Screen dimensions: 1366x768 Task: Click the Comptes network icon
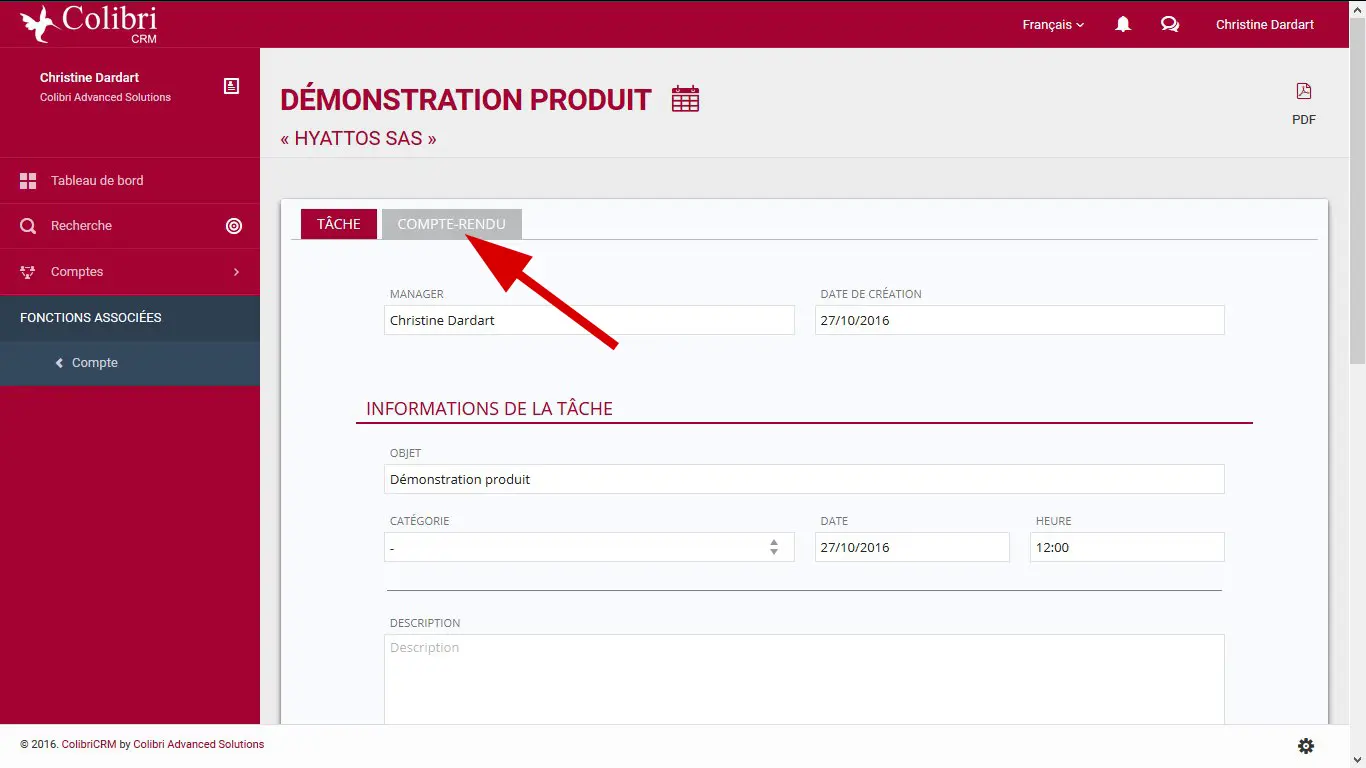[x=28, y=272]
